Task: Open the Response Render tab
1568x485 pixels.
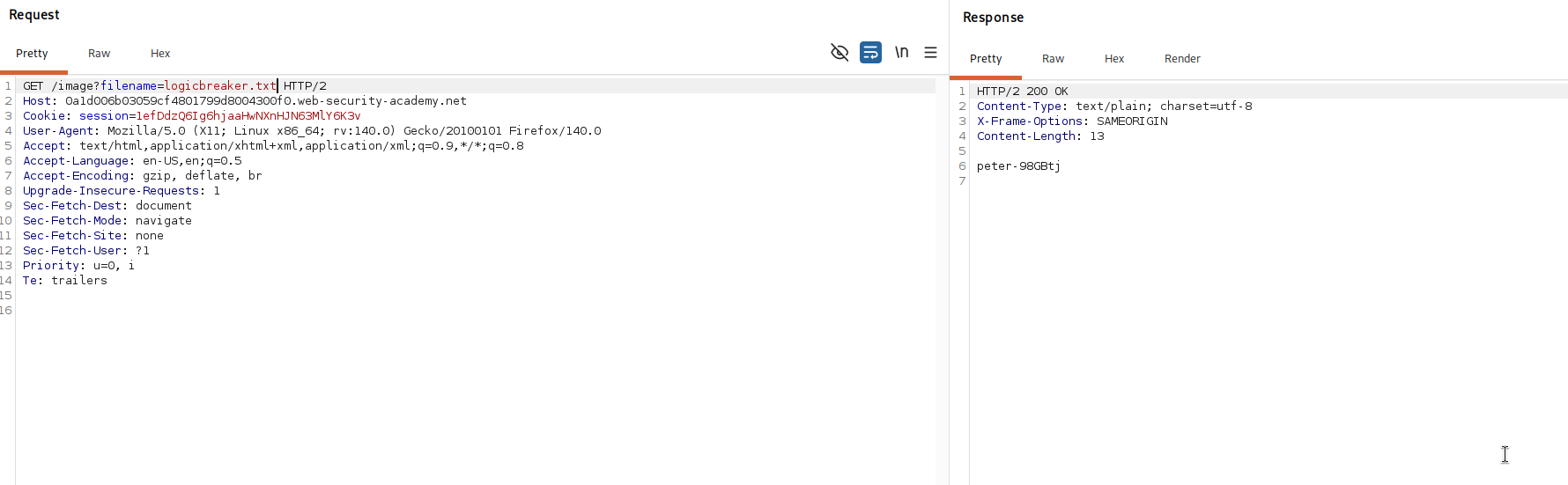Action: (1182, 59)
